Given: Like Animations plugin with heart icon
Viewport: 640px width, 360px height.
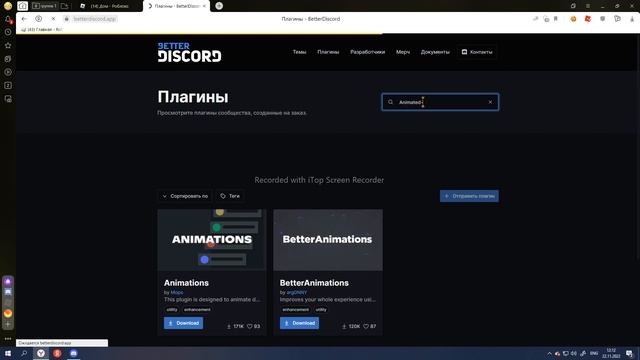Looking at the screenshot, I should point(250,326).
